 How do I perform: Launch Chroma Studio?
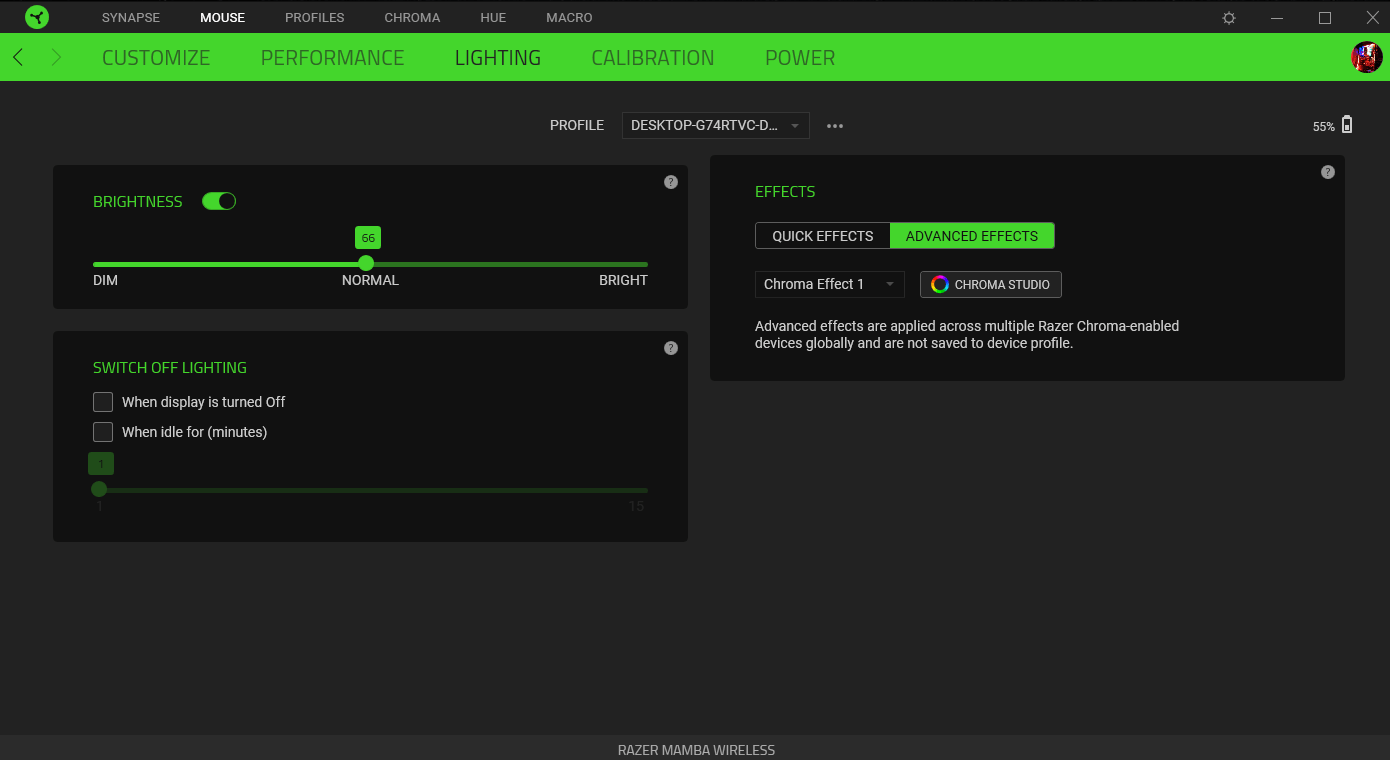pyautogui.click(x=990, y=284)
